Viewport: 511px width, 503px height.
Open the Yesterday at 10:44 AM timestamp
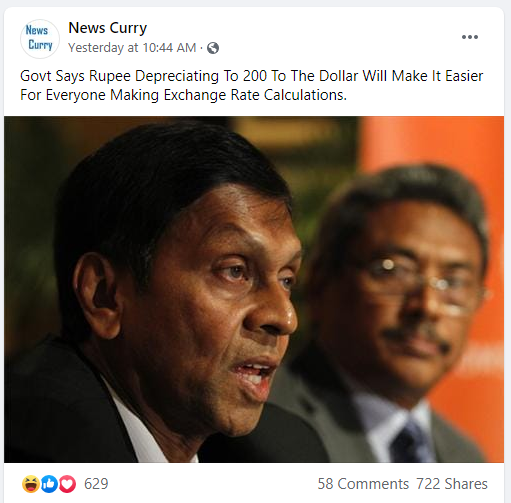pos(132,48)
